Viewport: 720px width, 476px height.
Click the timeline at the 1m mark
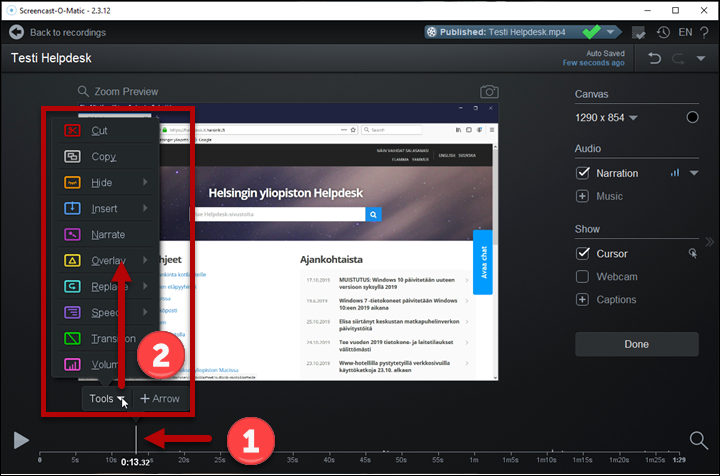click(474, 454)
